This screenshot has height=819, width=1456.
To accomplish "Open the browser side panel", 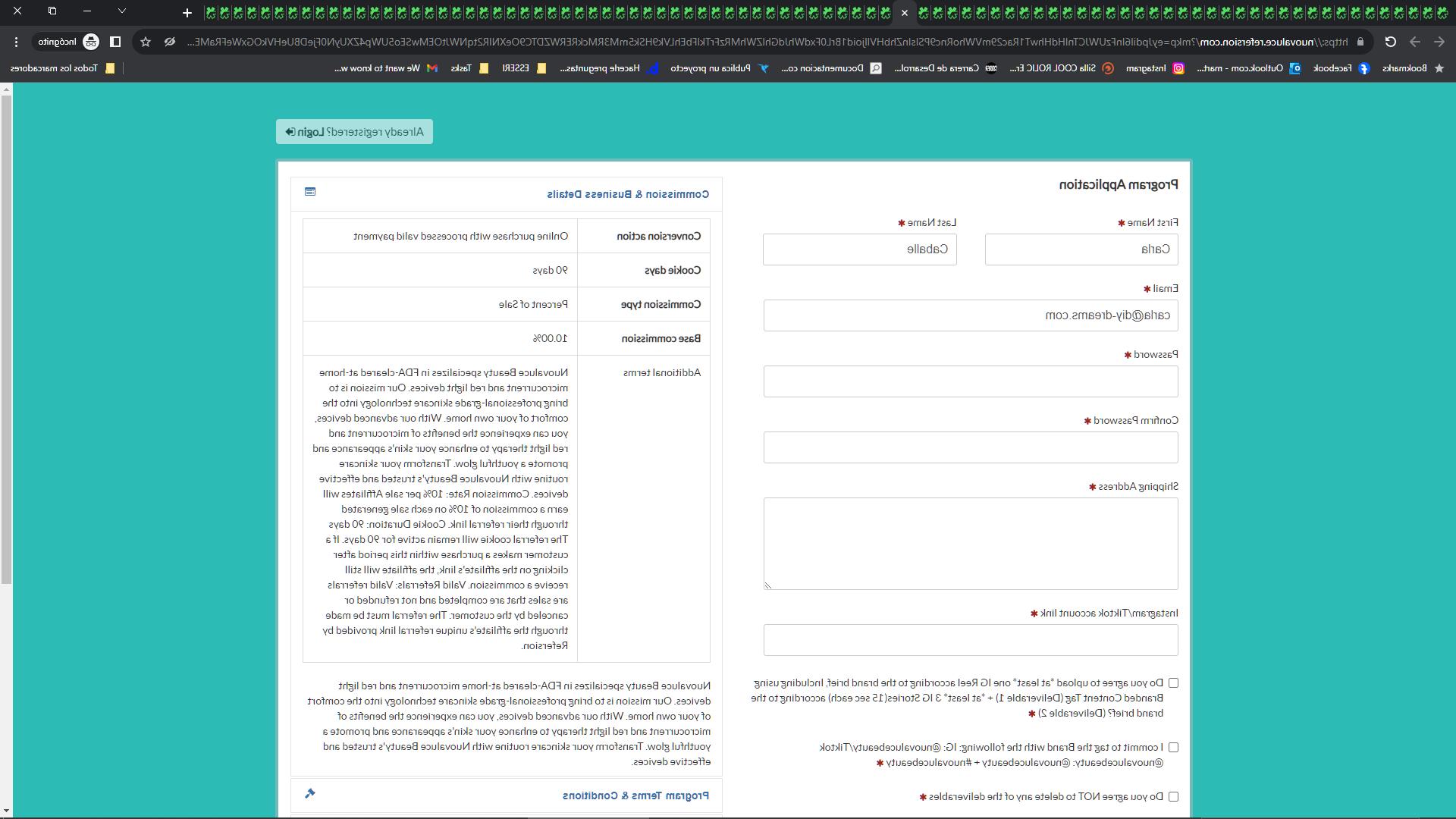I will tap(115, 42).
